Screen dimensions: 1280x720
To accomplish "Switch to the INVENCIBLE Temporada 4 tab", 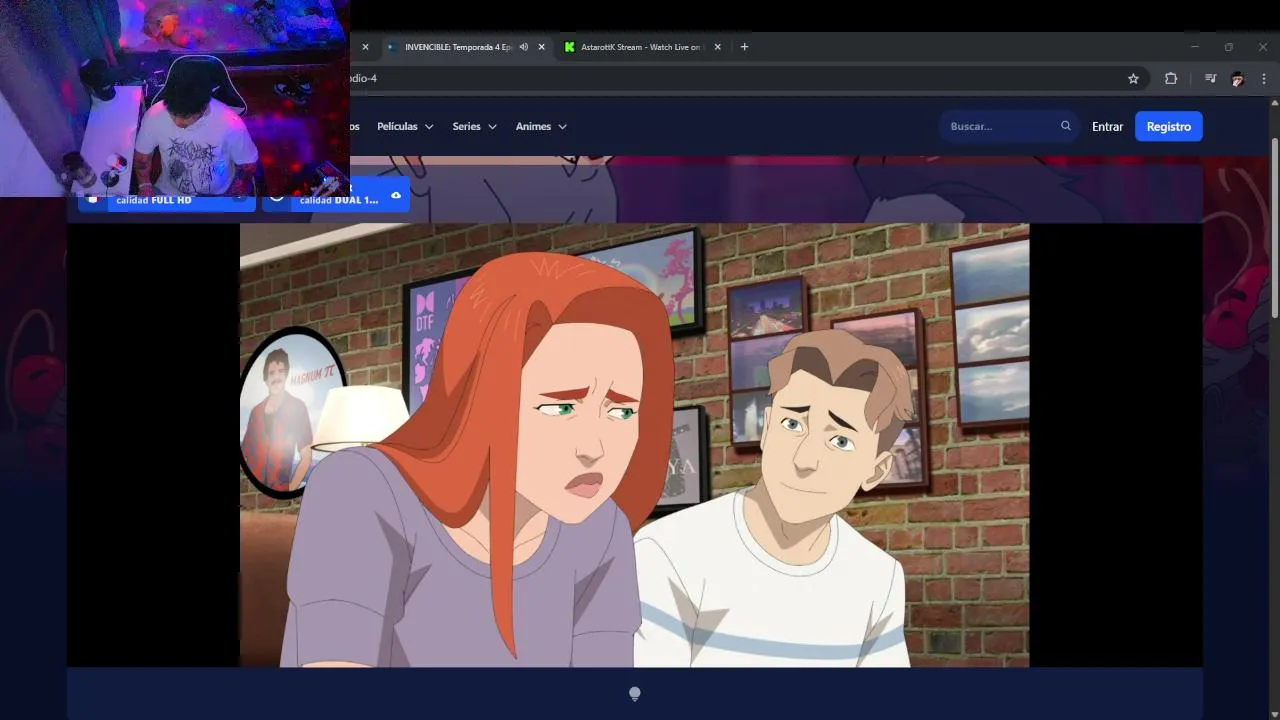I will click(458, 47).
